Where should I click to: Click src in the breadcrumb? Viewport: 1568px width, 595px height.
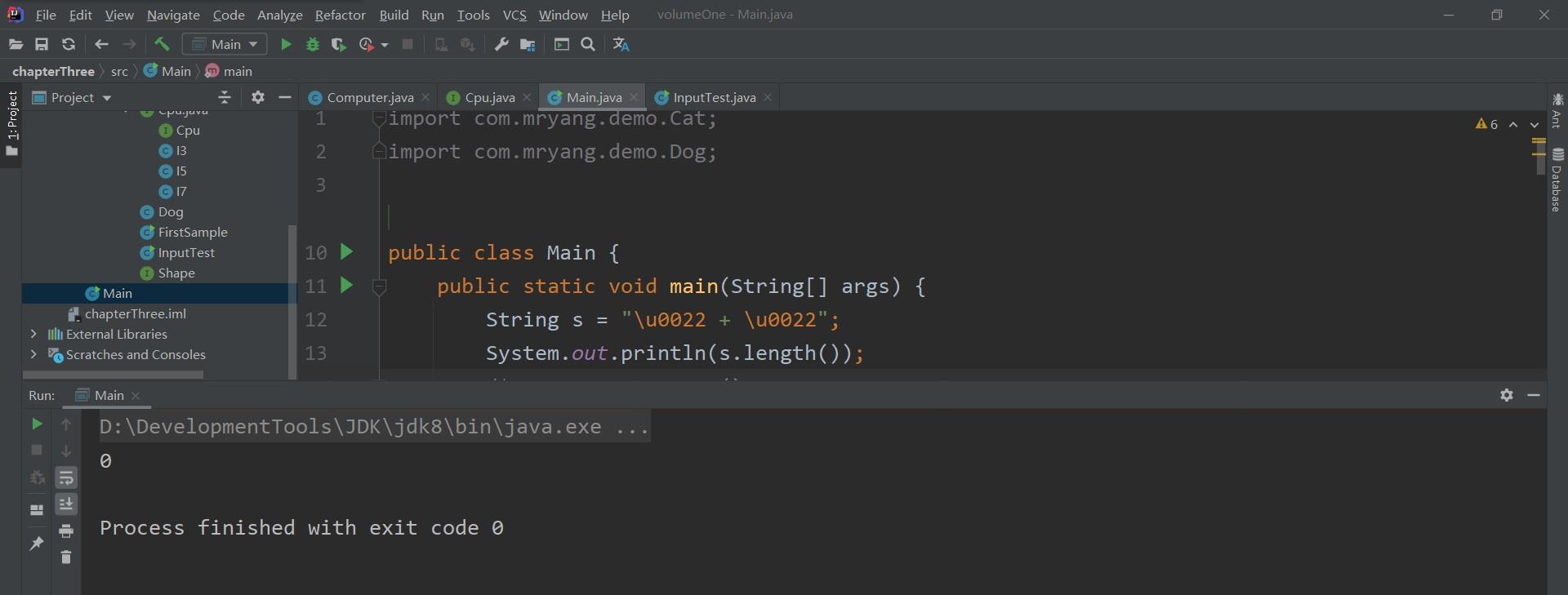[119, 71]
